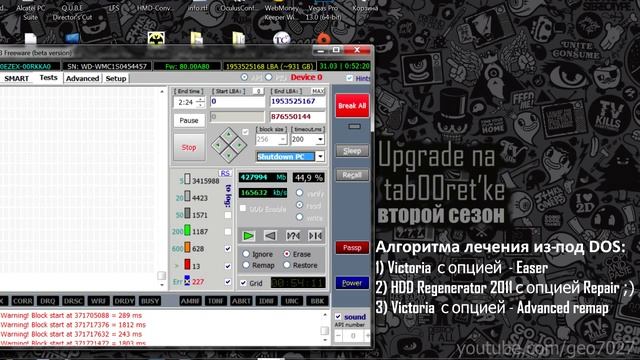Toggle the Hints checkbox
This screenshot has height=360, width=640.
349,78
